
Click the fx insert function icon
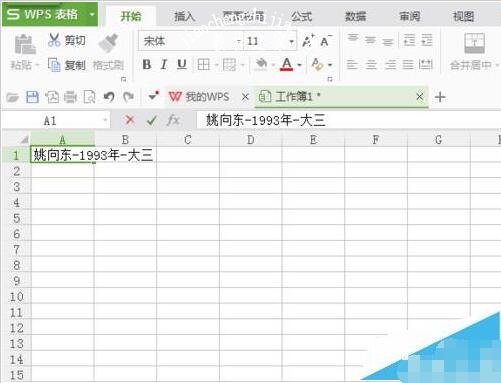coord(173,120)
